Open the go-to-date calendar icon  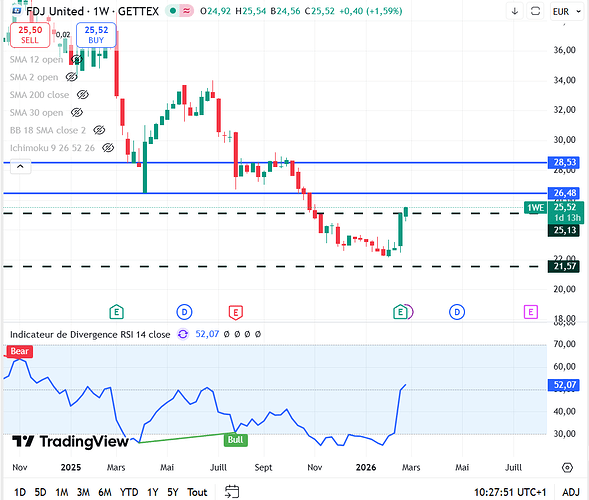(x=232, y=492)
